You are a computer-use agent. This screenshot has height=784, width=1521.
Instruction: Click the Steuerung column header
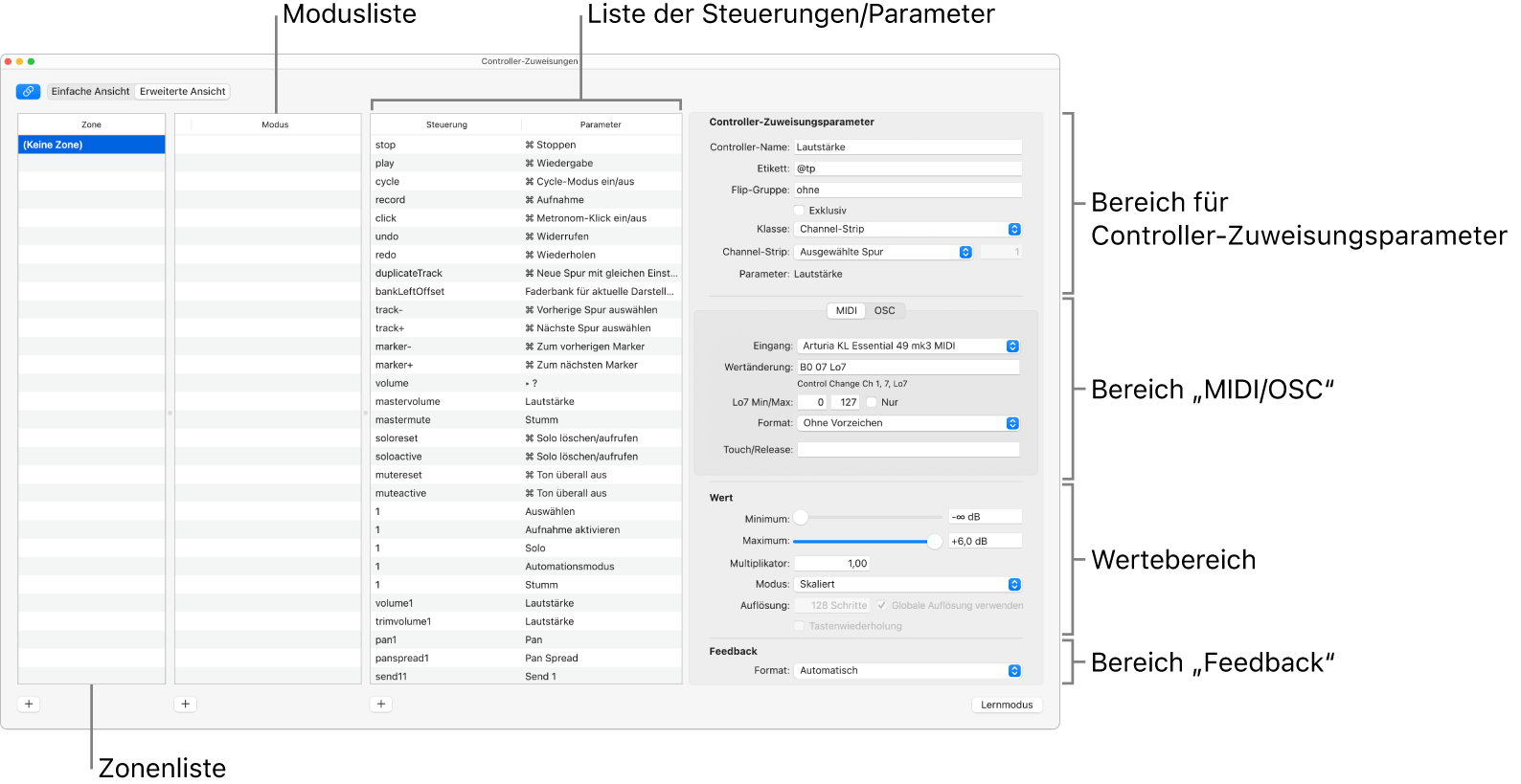pyautogui.click(x=446, y=124)
